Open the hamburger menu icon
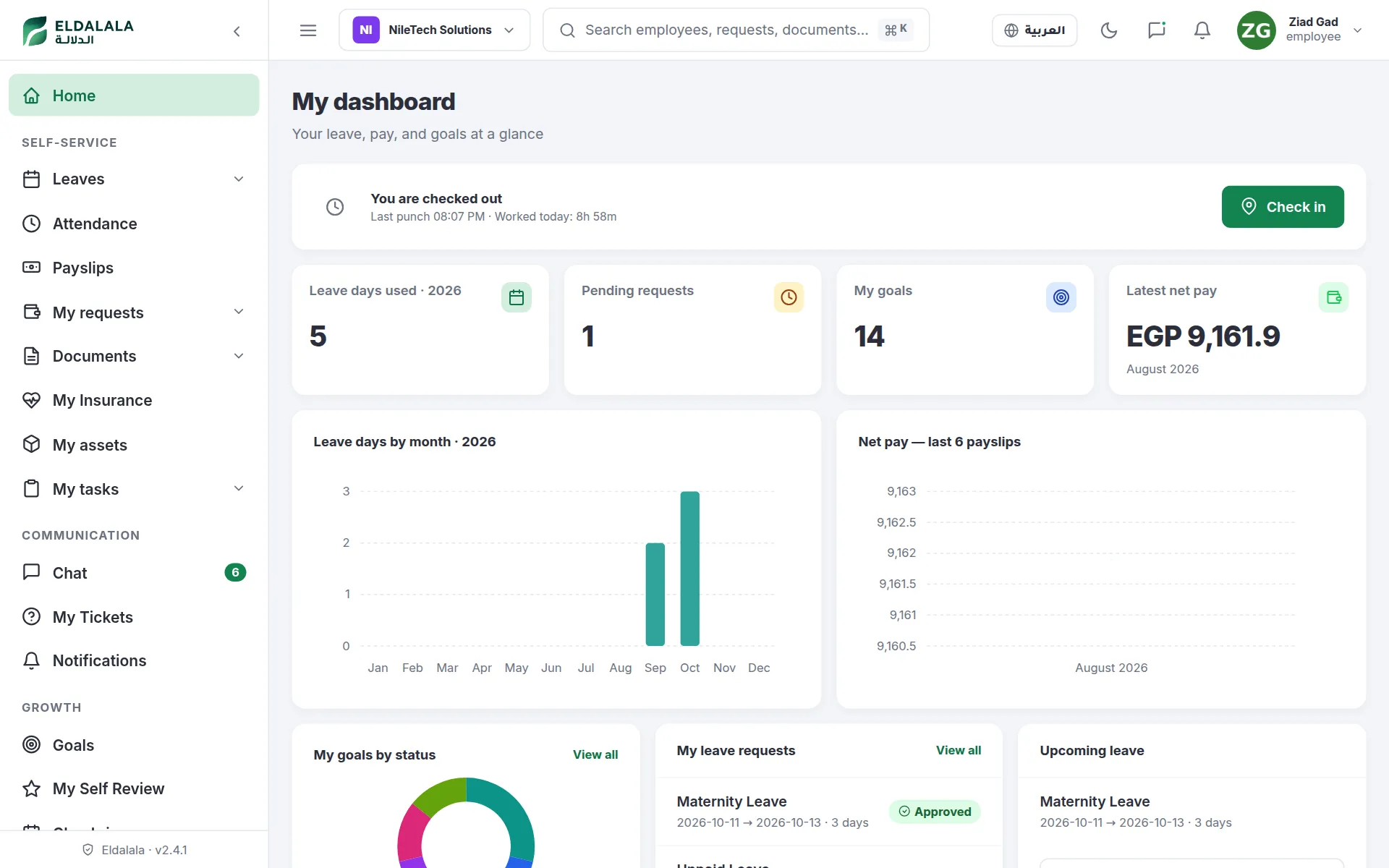This screenshot has width=1389, height=868. 308,30
